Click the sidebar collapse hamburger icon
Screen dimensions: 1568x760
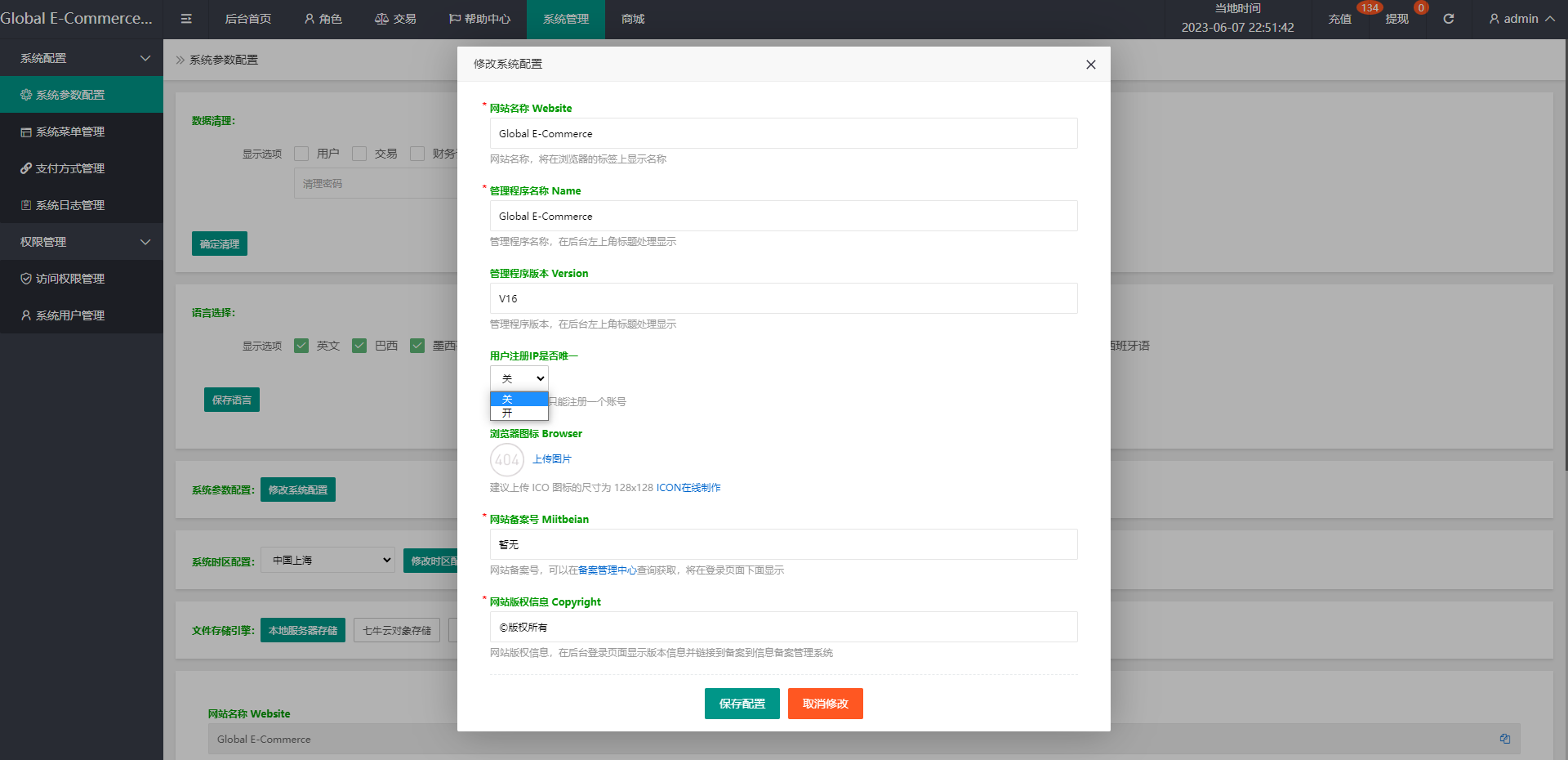186,19
